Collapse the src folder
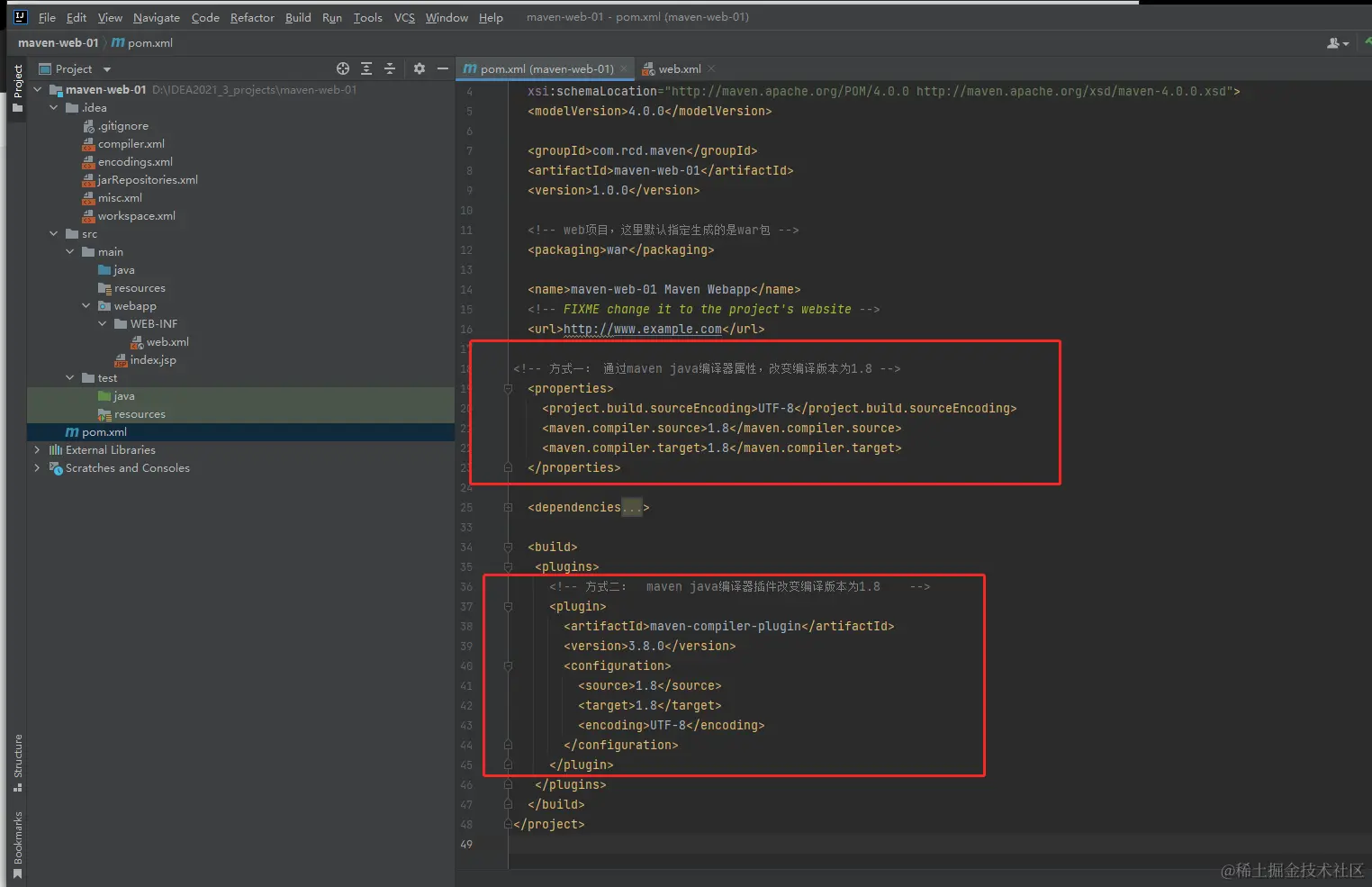The width and height of the screenshot is (1372, 887). [x=54, y=233]
